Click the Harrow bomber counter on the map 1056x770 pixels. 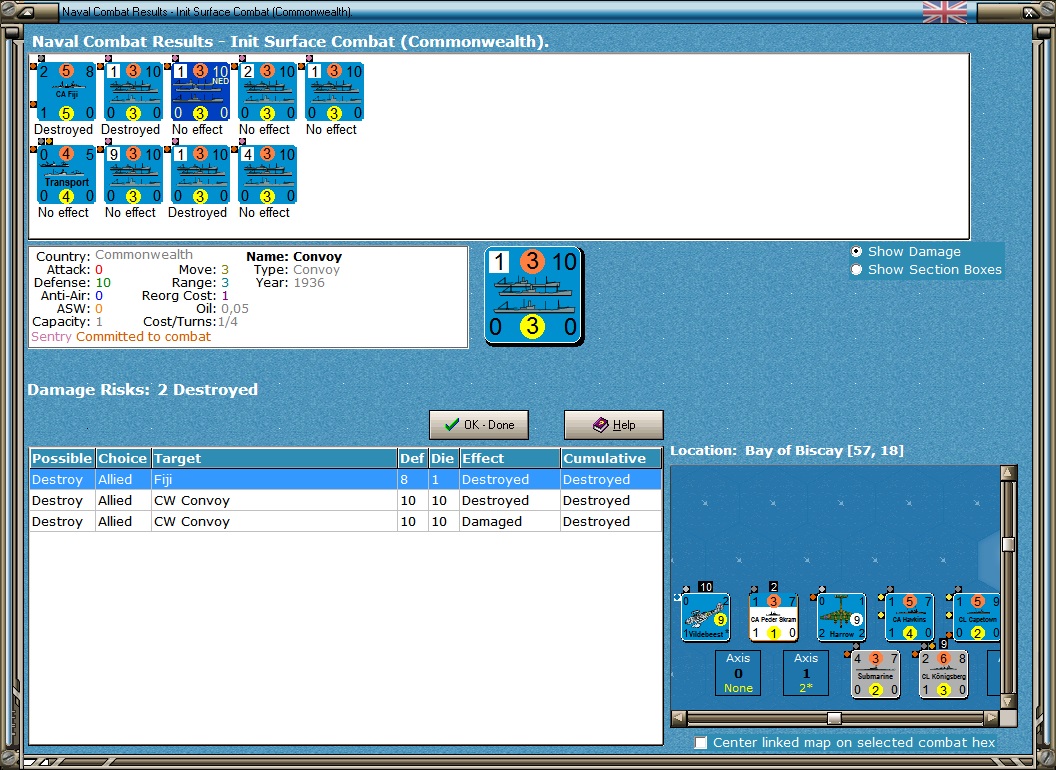[x=841, y=617]
